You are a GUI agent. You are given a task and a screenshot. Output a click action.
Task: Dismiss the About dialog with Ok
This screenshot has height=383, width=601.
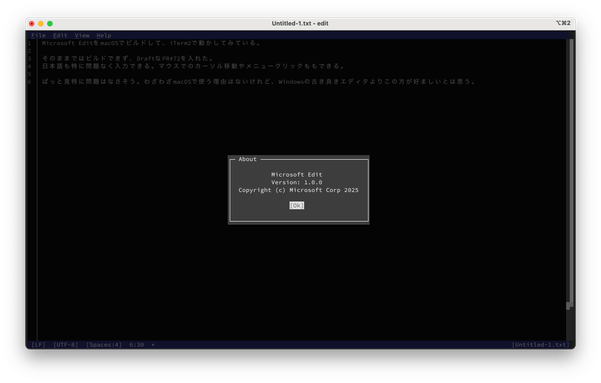point(297,205)
